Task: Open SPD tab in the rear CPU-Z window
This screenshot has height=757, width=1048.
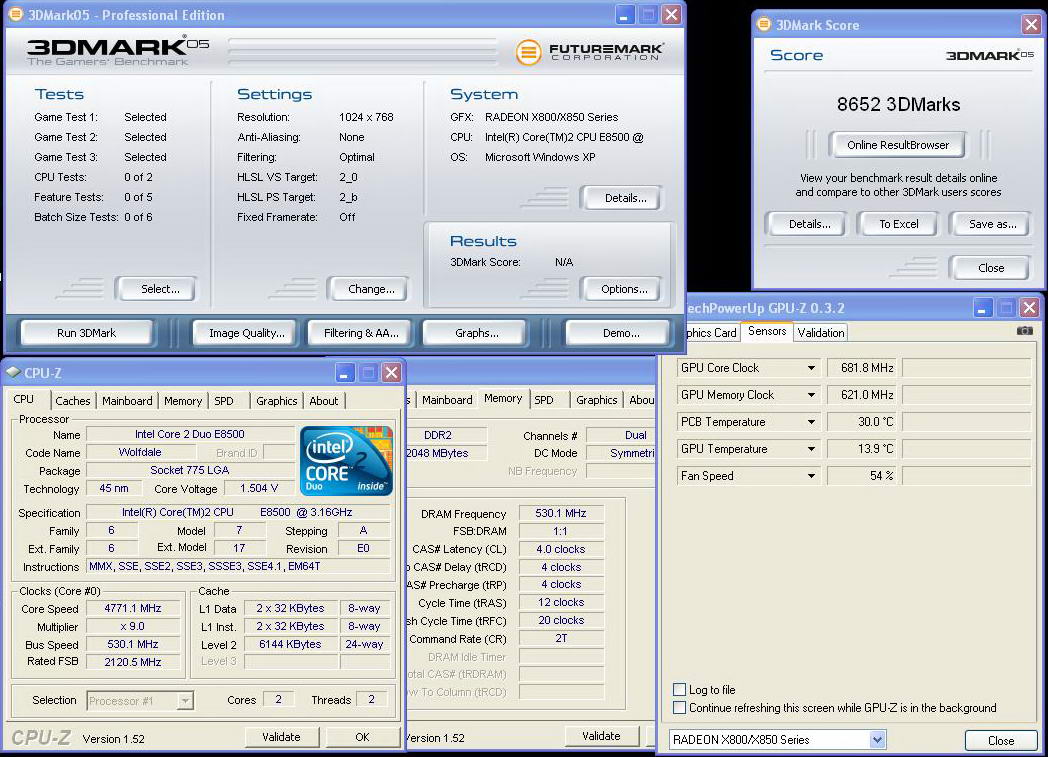Action: click(x=544, y=400)
